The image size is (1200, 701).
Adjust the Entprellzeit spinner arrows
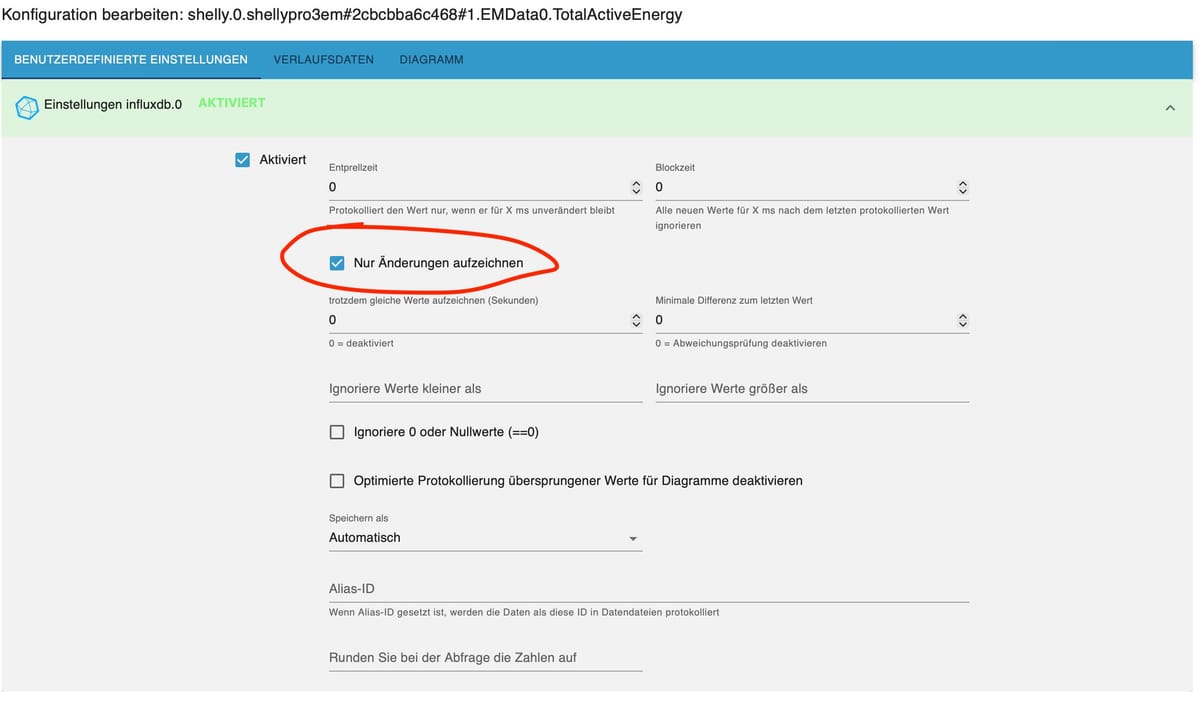click(635, 187)
